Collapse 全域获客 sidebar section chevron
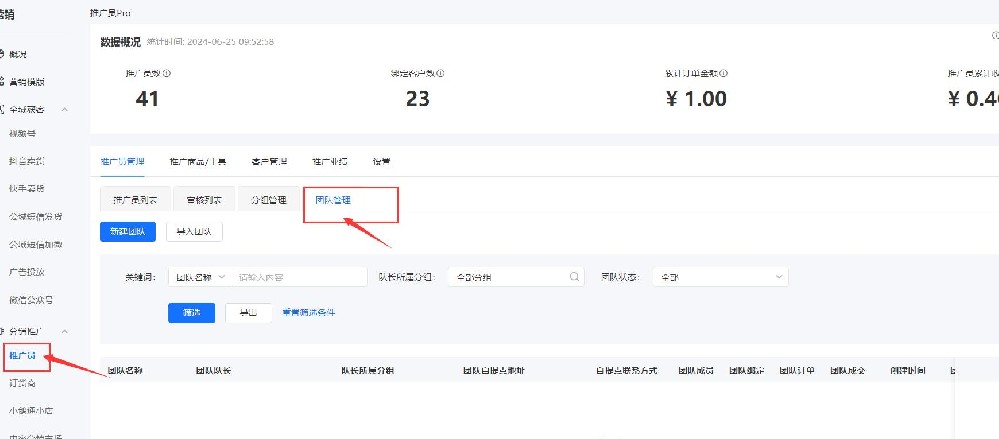Image resolution: width=999 pixels, height=439 pixels. point(64,110)
